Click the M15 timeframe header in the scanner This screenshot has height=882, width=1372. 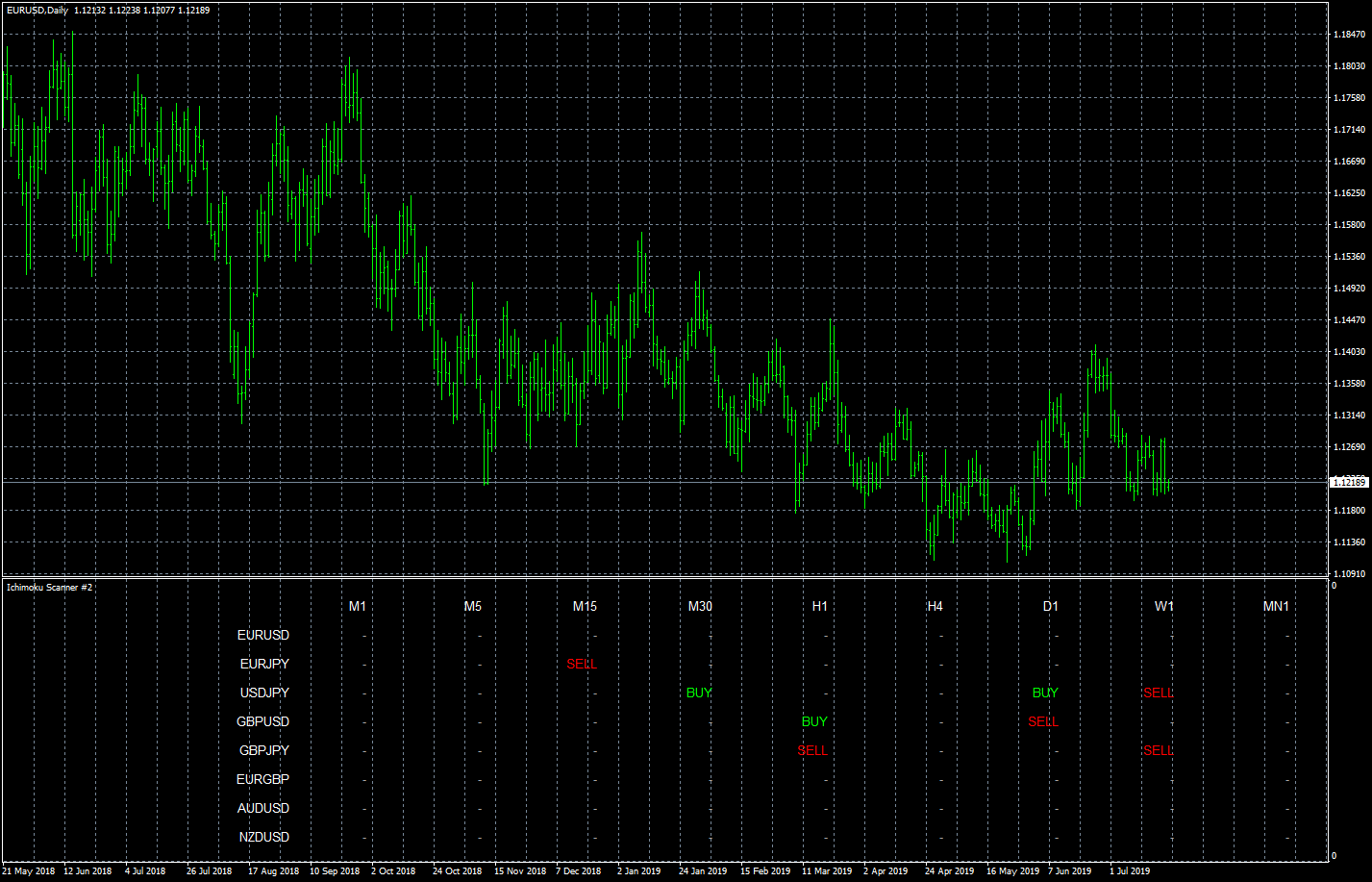coord(585,606)
